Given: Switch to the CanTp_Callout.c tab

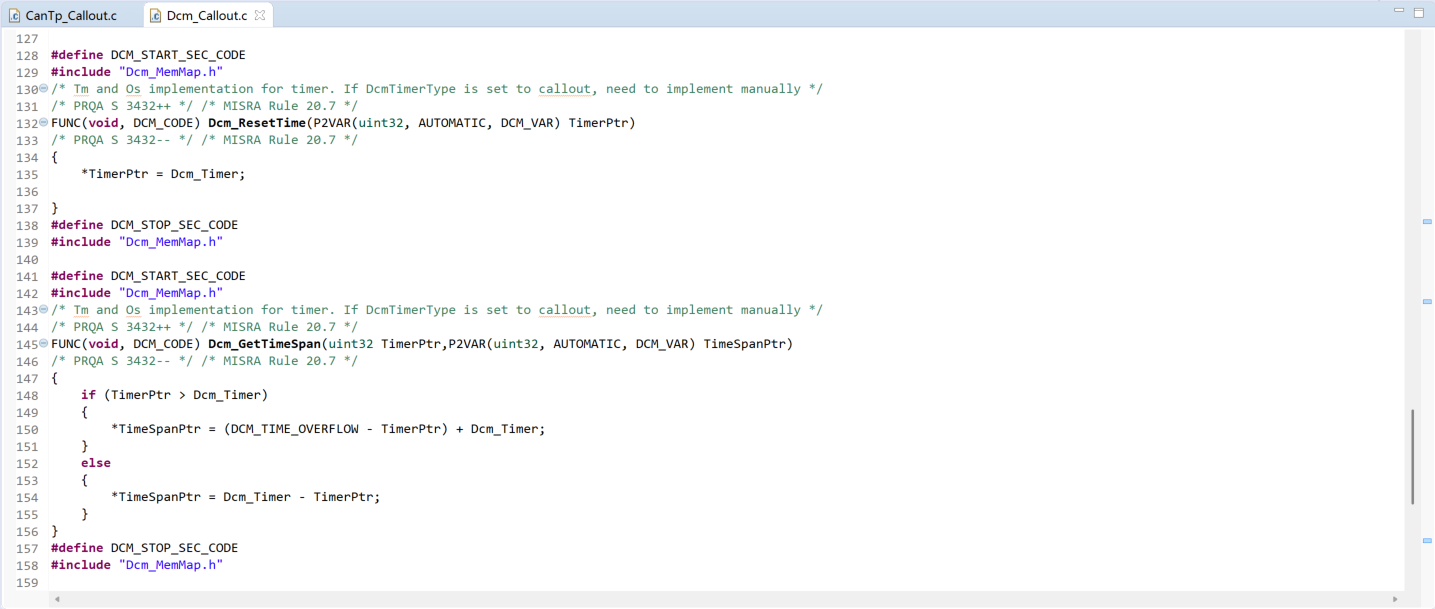Looking at the screenshot, I should click(70, 15).
